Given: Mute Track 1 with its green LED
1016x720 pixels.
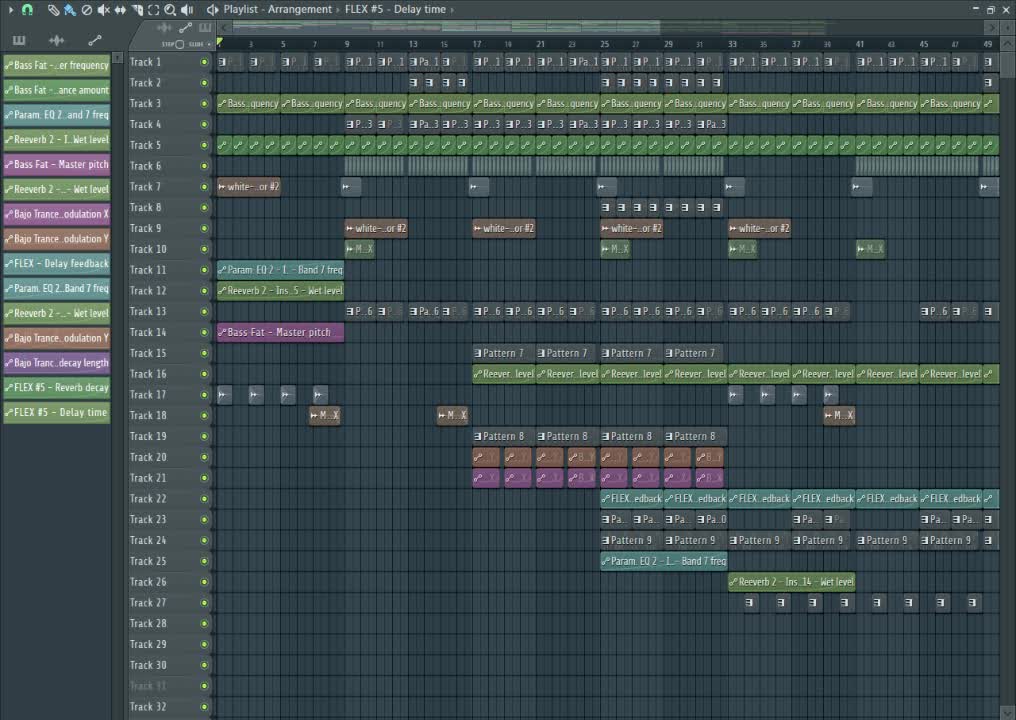Looking at the screenshot, I should pos(204,62).
